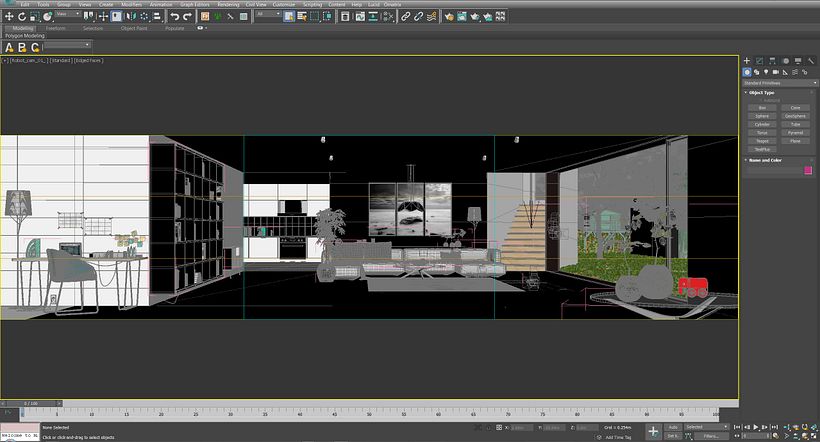Click the Cylinder primitive button
The height and width of the screenshot is (442, 820).
pyautogui.click(x=762, y=124)
